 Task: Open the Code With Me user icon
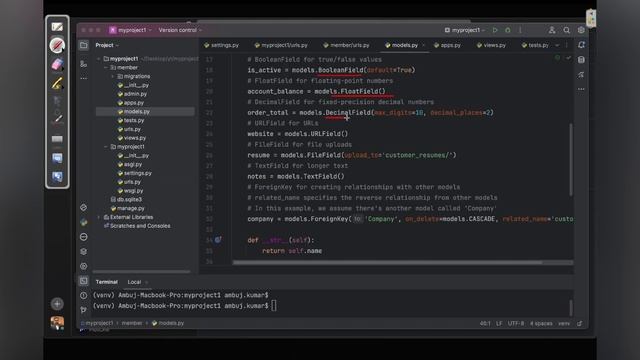pyautogui.click(x=552, y=30)
